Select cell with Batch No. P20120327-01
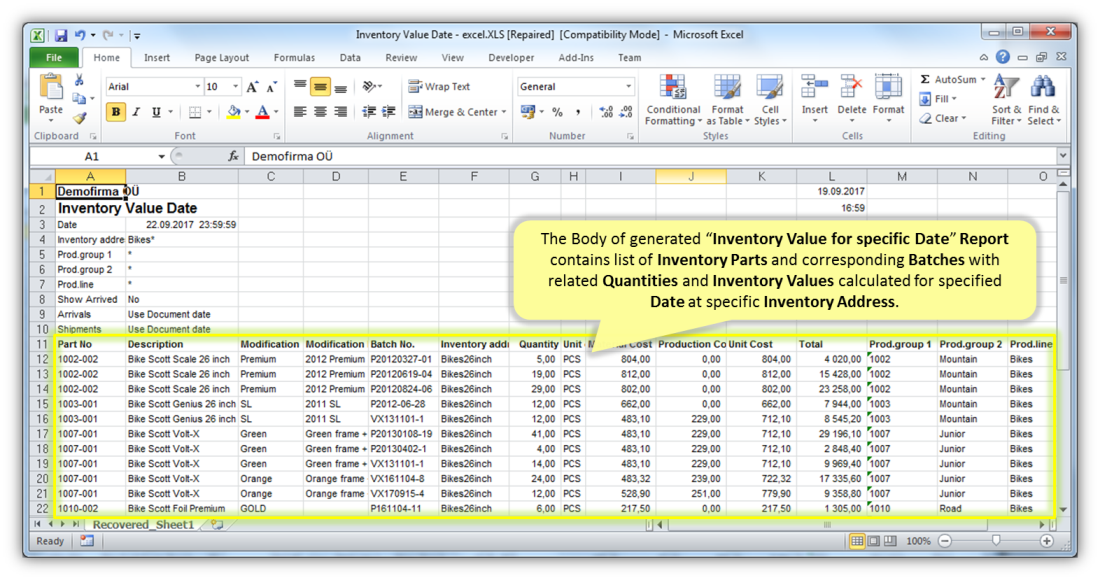Image resolution: width=1100 pixels, height=580 pixels. (403, 359)
